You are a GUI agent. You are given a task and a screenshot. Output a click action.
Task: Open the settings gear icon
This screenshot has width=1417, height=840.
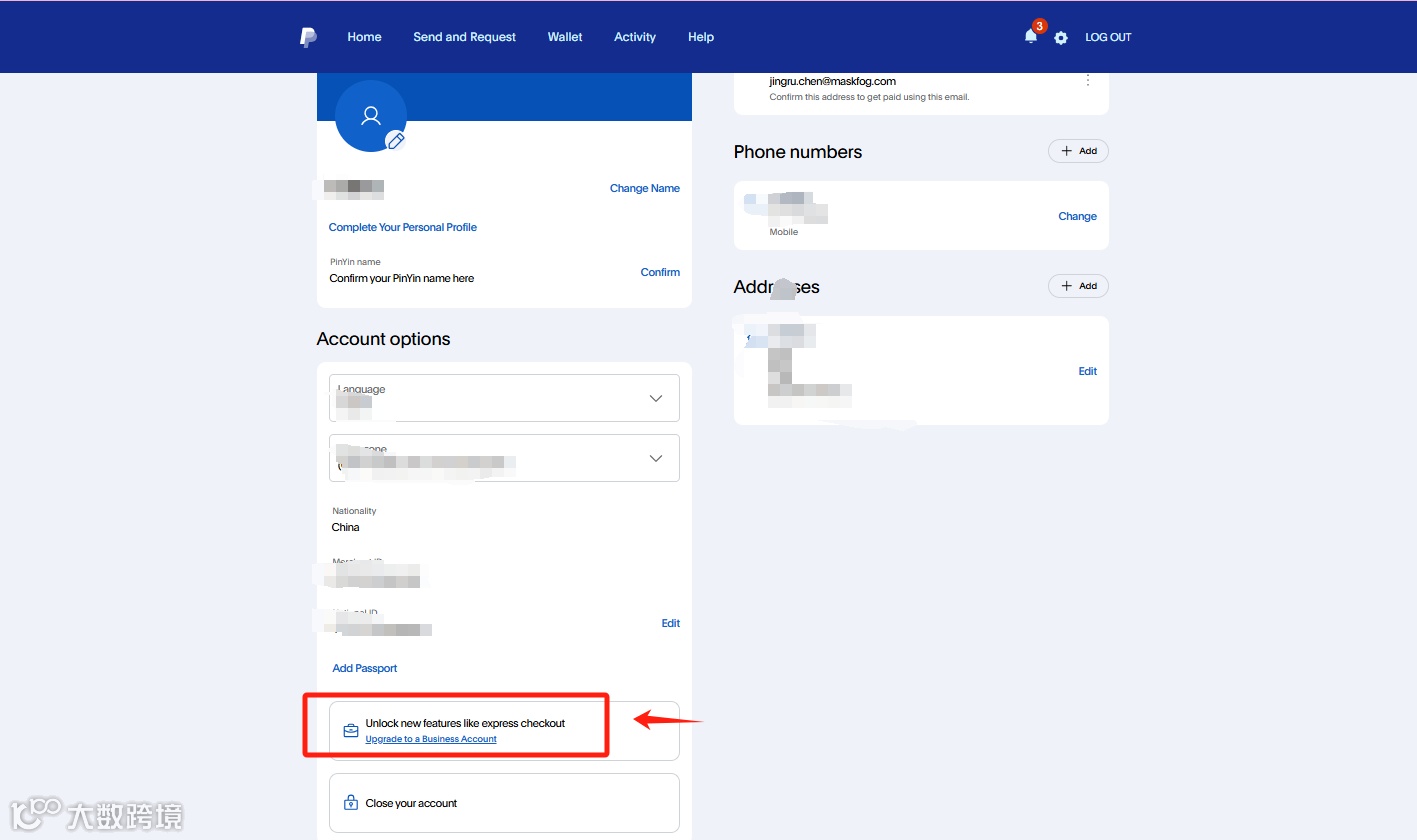[x=1061, y=38]
